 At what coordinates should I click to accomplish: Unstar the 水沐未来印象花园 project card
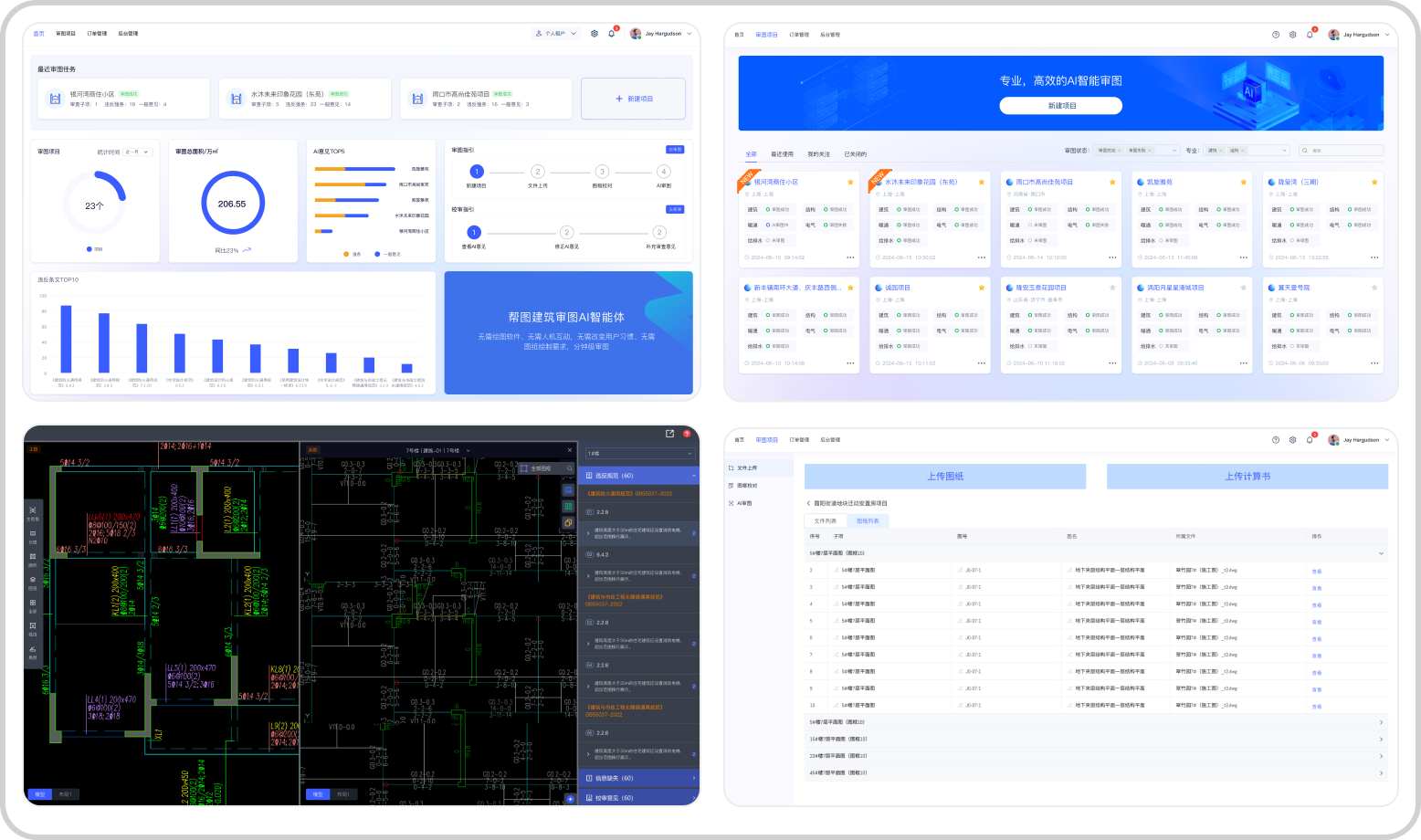point(982,182)
